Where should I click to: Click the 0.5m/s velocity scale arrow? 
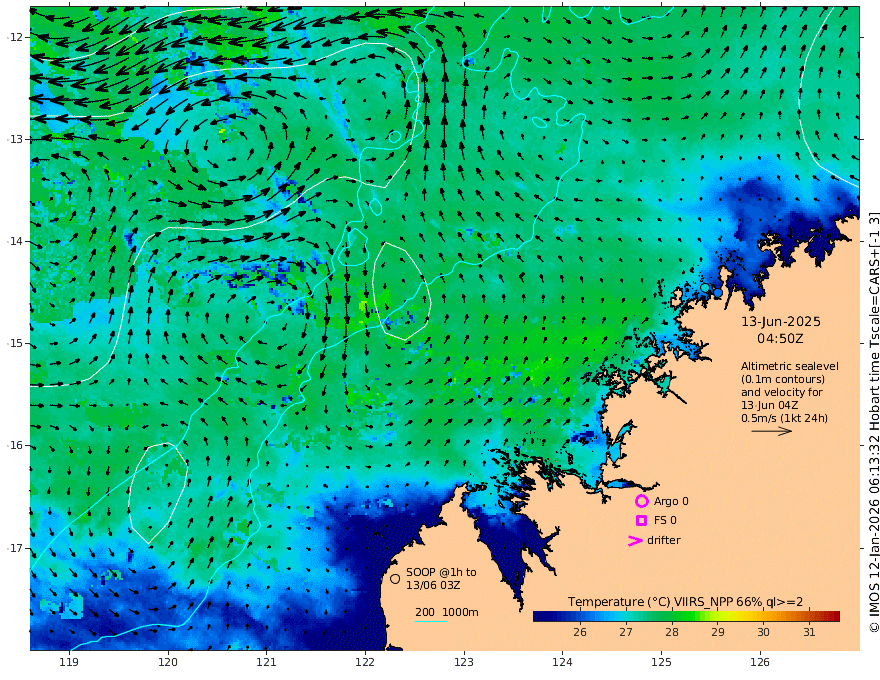[772, 431]
